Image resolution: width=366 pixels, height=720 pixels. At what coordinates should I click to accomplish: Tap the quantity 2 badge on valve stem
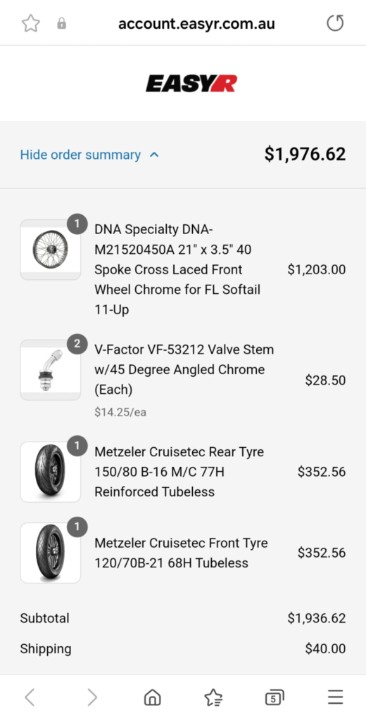point(77,344)
